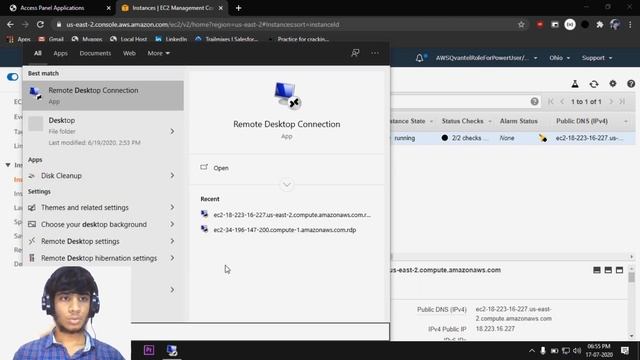
Task: Click the 18.223.16.227 IPv4 Public IP value
Action: point(495,329)
